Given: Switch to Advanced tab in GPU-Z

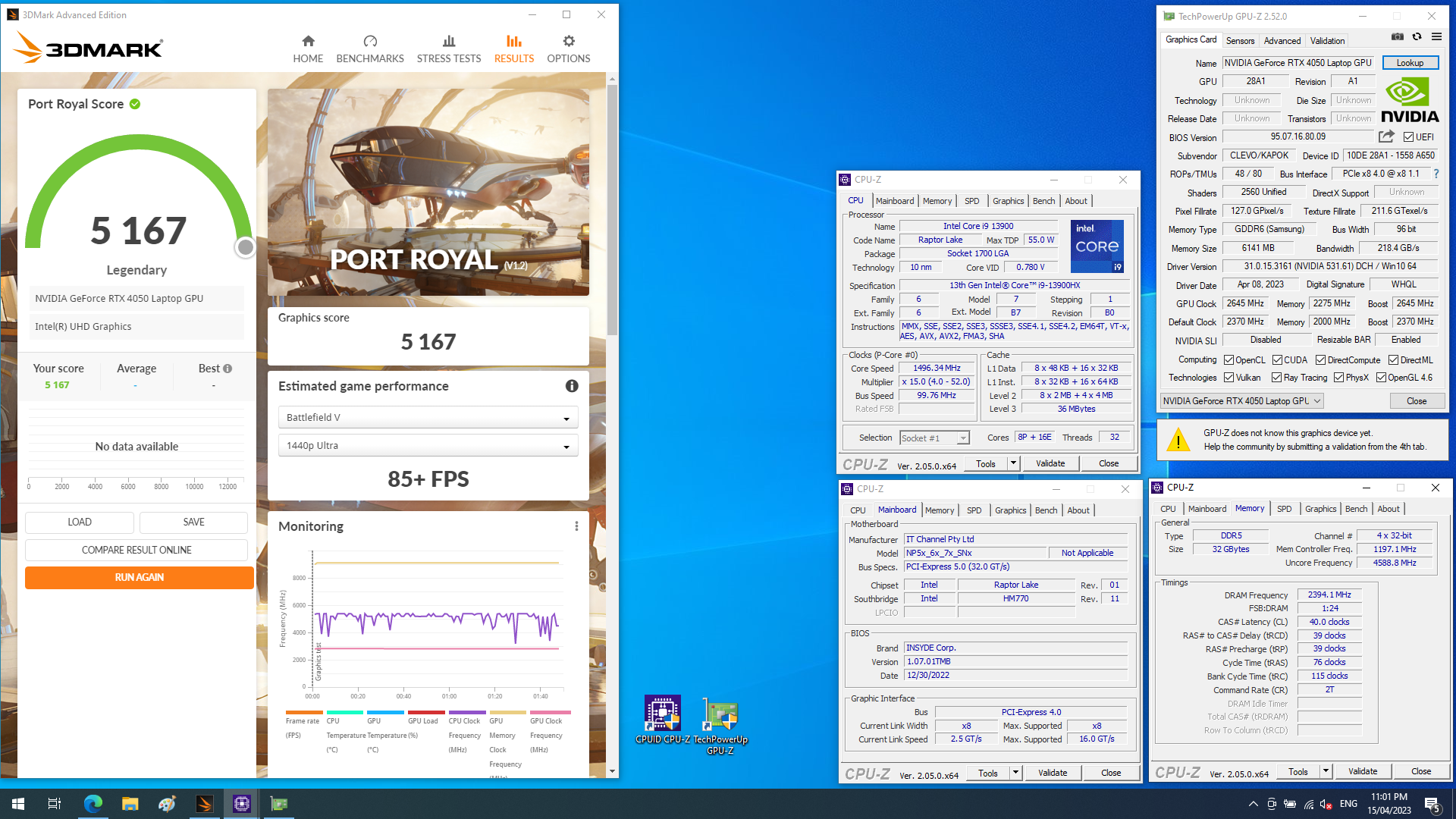Looking at the screenshot, I should coord(1282,41).
